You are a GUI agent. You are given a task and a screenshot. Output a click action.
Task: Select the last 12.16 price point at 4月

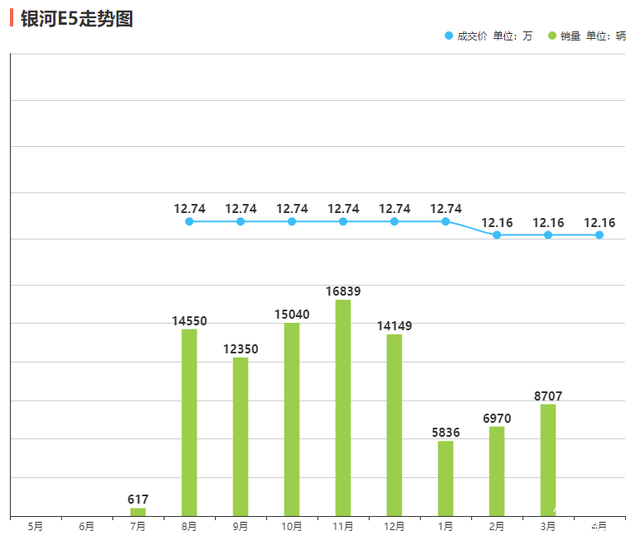pos(599,235)
